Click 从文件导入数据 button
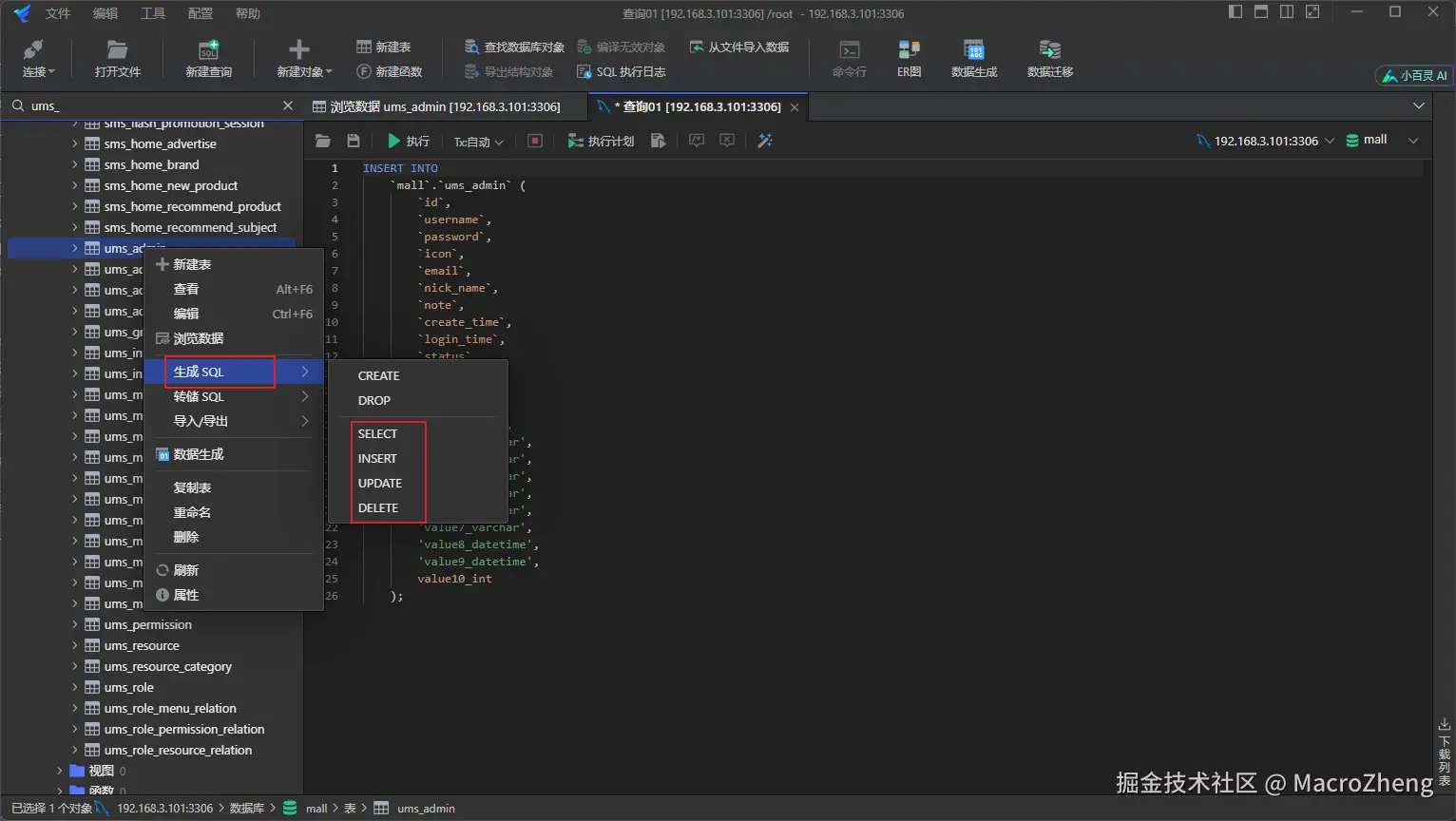Image resolution: width=1456 pixels, height=821 pixels. 738,47
